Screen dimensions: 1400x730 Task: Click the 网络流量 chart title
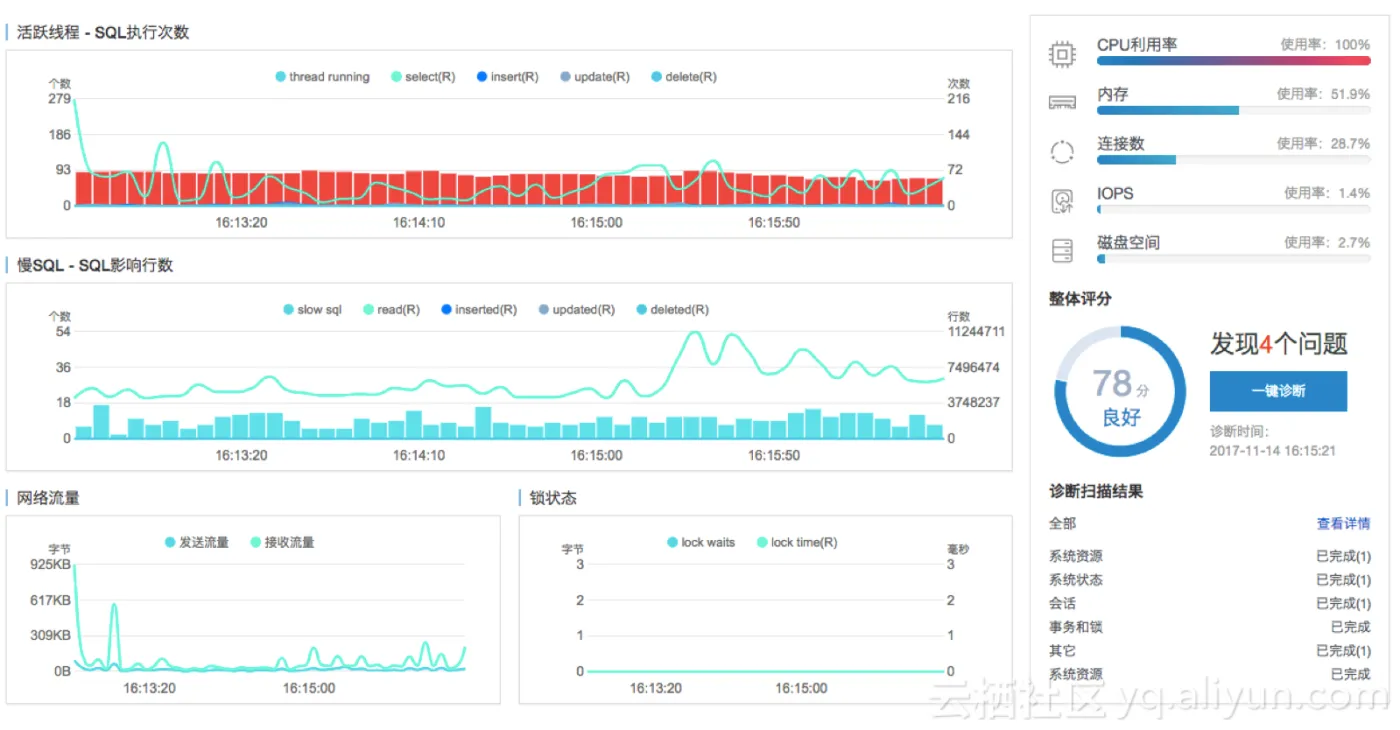click(x=49, y=498)
